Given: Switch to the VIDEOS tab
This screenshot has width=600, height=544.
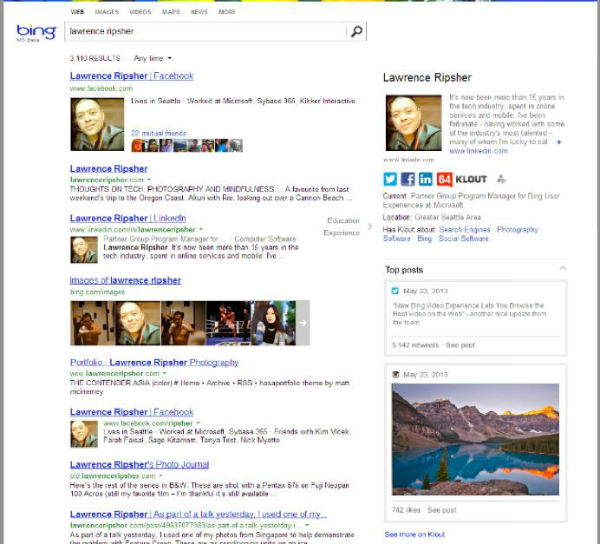Looking at the screenshot, I should [x=140, y=12].
